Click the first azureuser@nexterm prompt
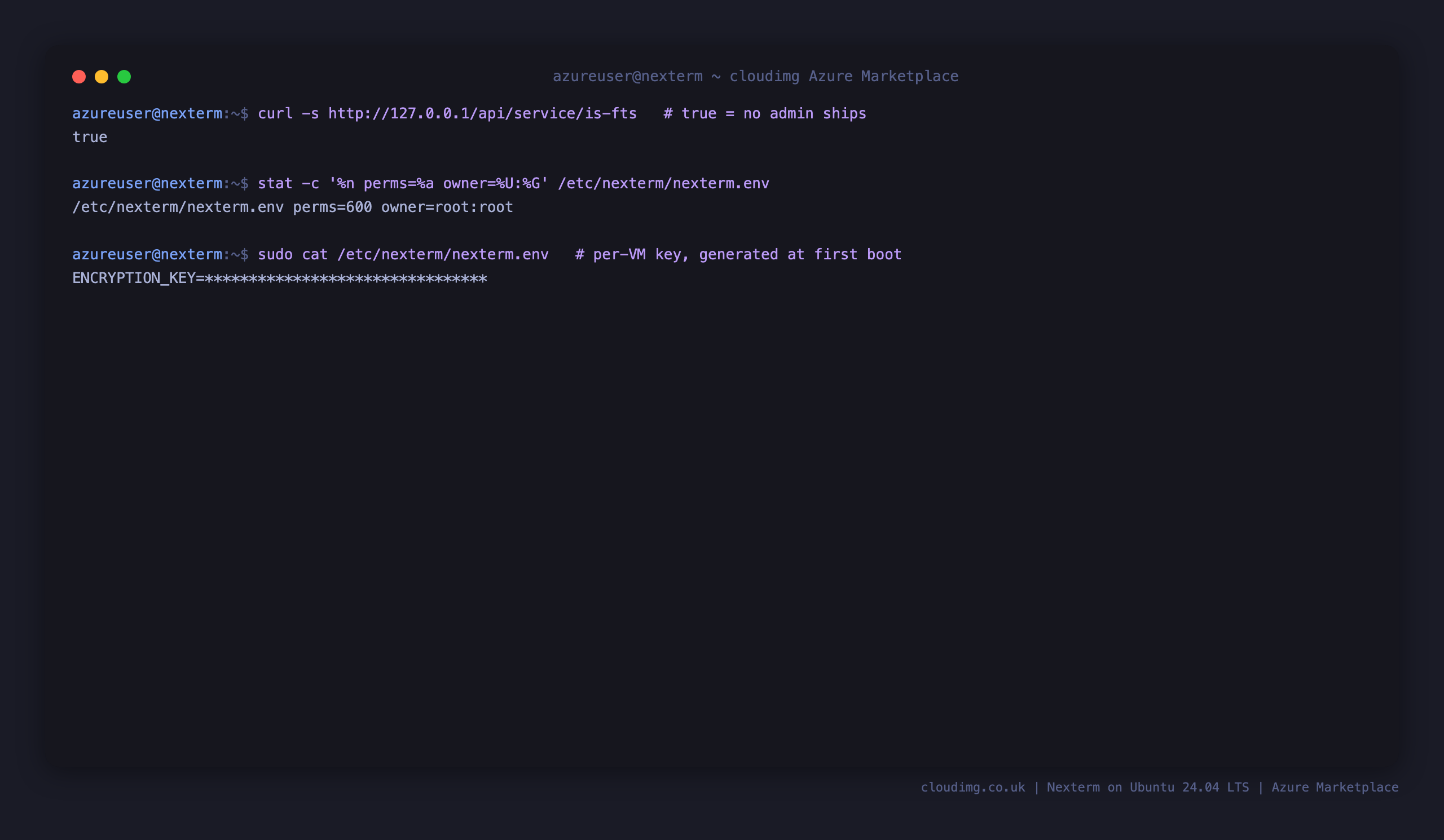Viewport: 1444px width, 840px height. click(x=160, y=113)
